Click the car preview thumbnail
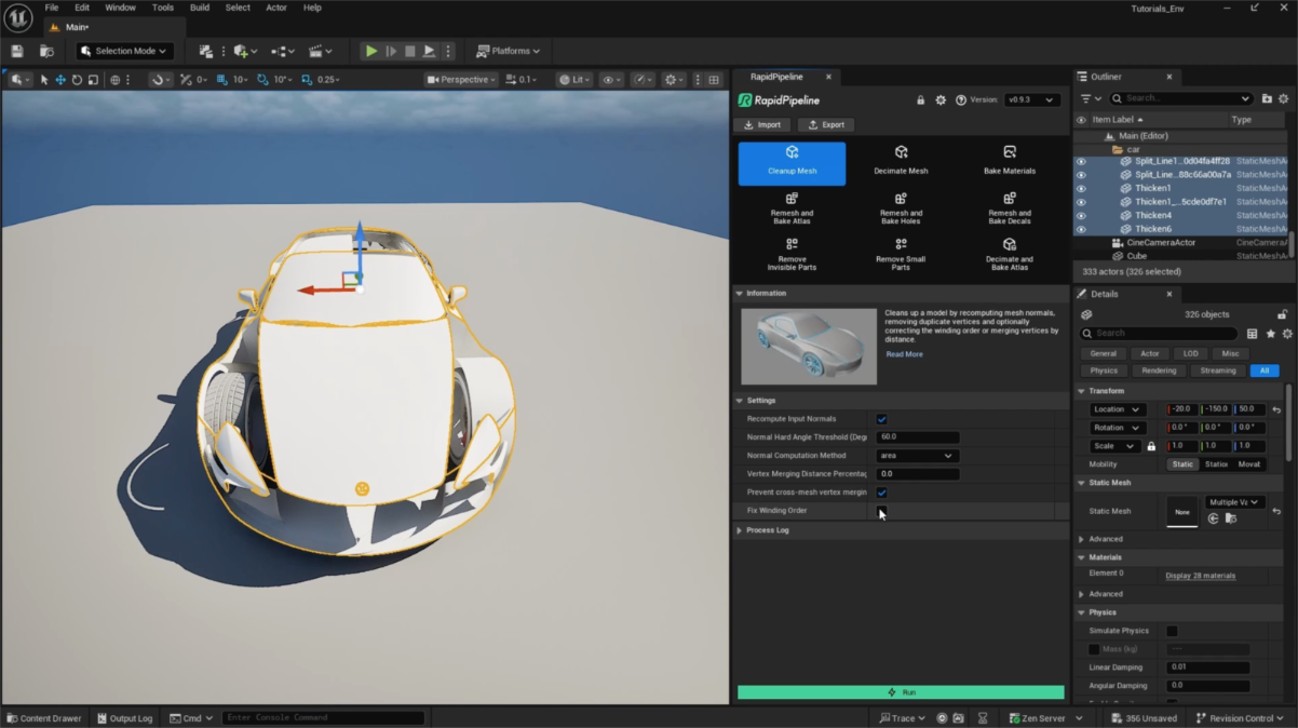The width and height of the screenshot is (1298, 728). [808, 346]
